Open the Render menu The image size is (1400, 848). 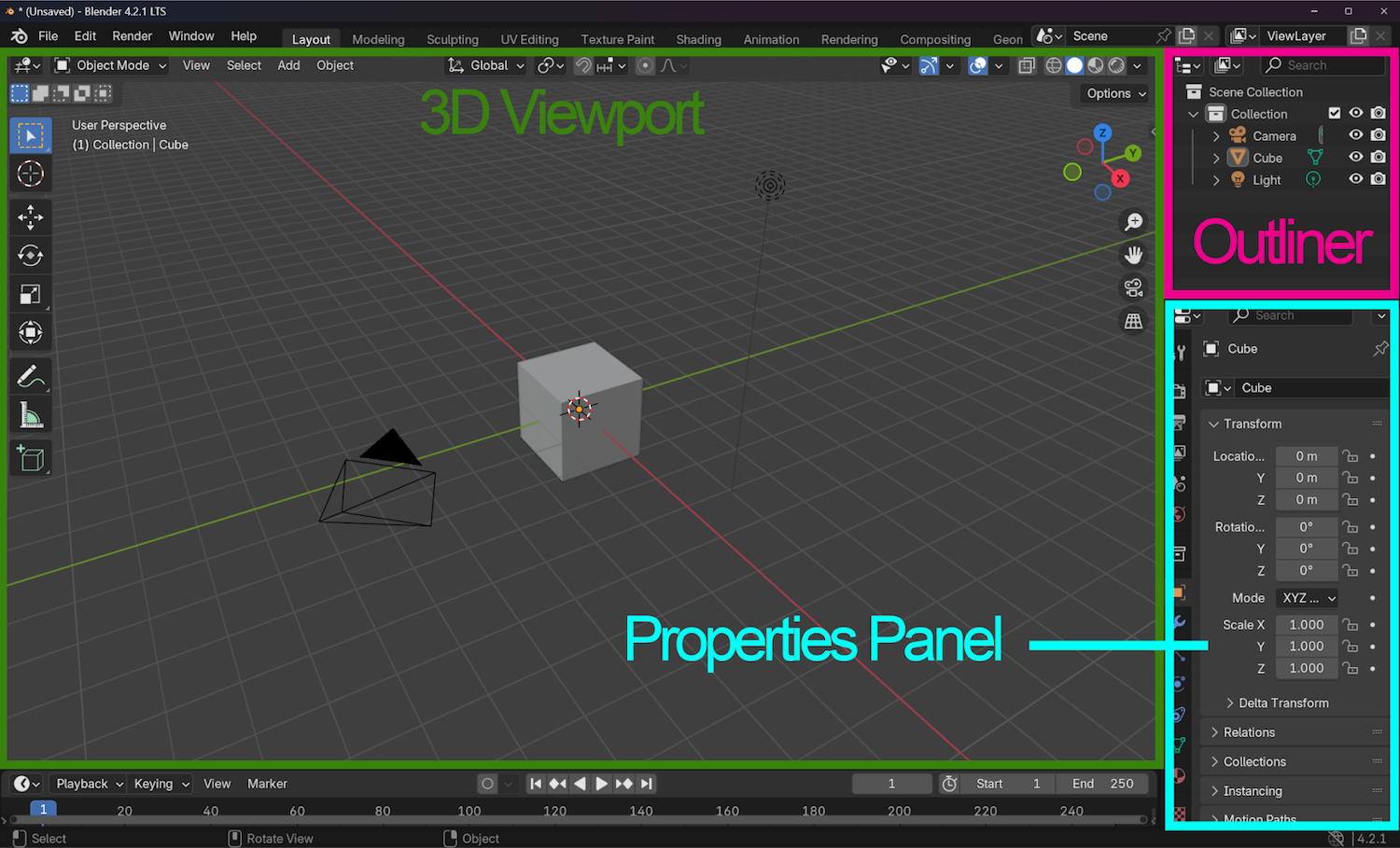(132, 35)
